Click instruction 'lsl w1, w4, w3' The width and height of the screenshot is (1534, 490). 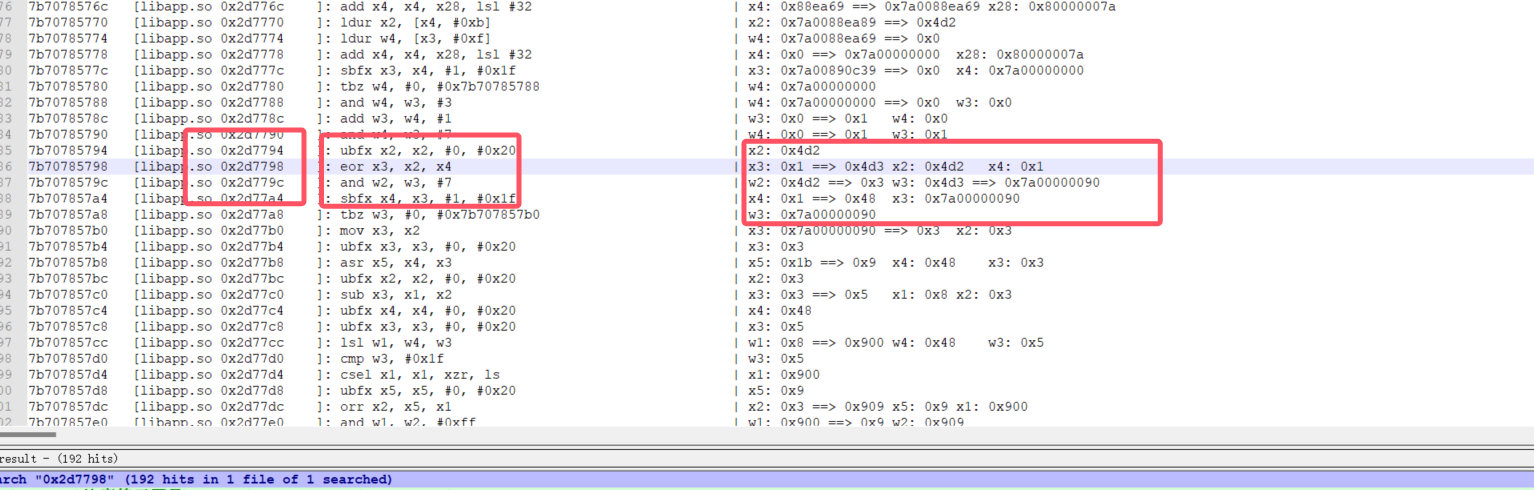point(396,342)
